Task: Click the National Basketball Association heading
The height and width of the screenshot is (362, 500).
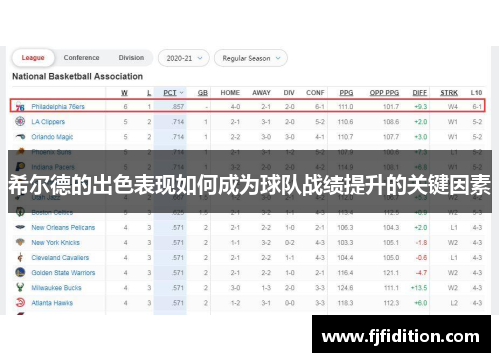Action: pyautogui.click(x=77, y=76)
